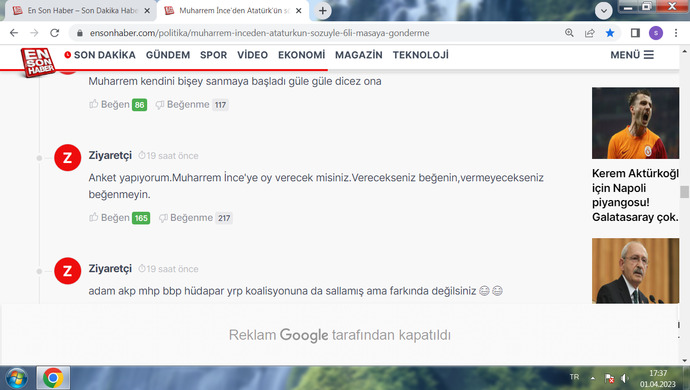Close the En Son Haber first tab

(x=147, y=11)
